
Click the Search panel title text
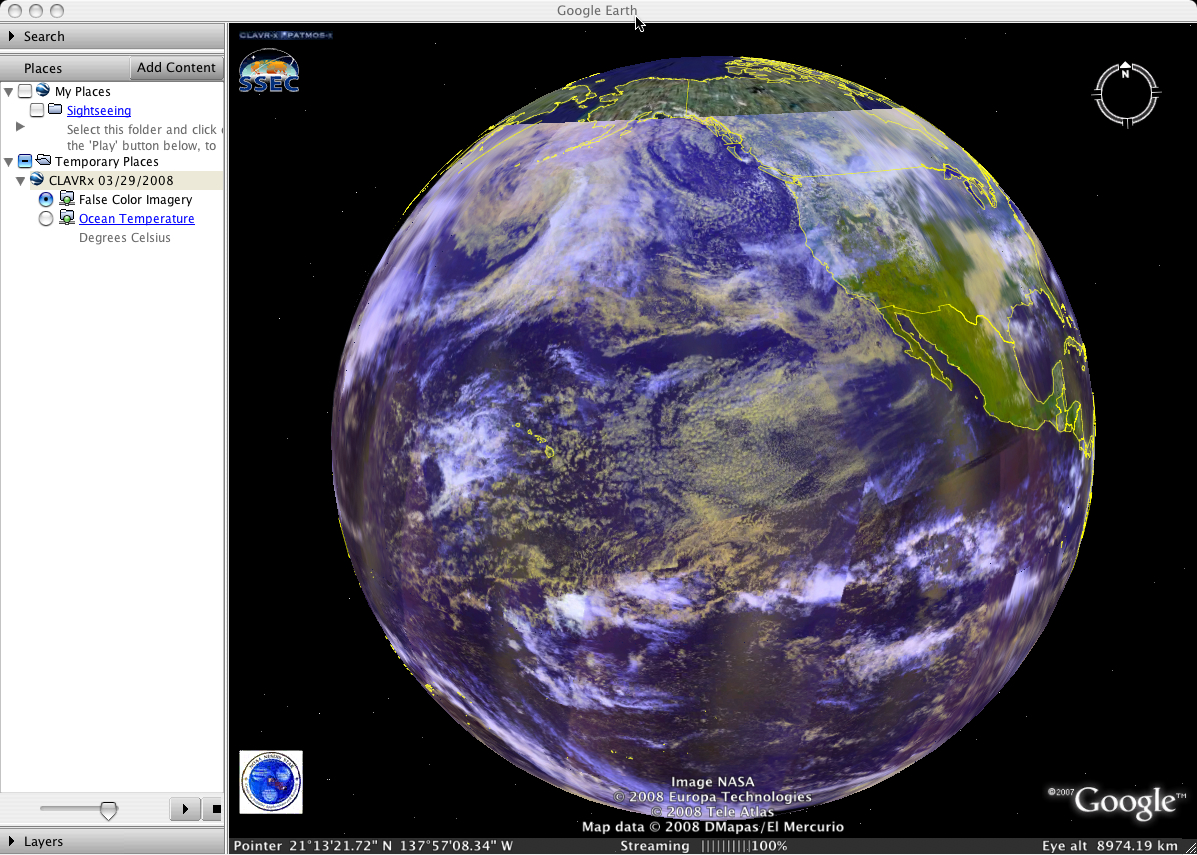pyautogui.click(x=44, y=36)
